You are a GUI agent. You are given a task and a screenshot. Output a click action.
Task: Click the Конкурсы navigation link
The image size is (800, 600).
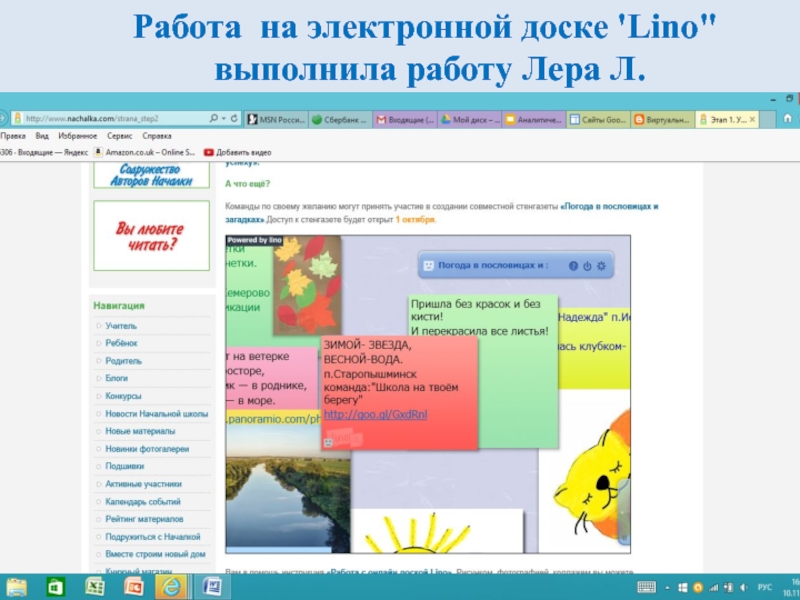[x=124, y=396]
